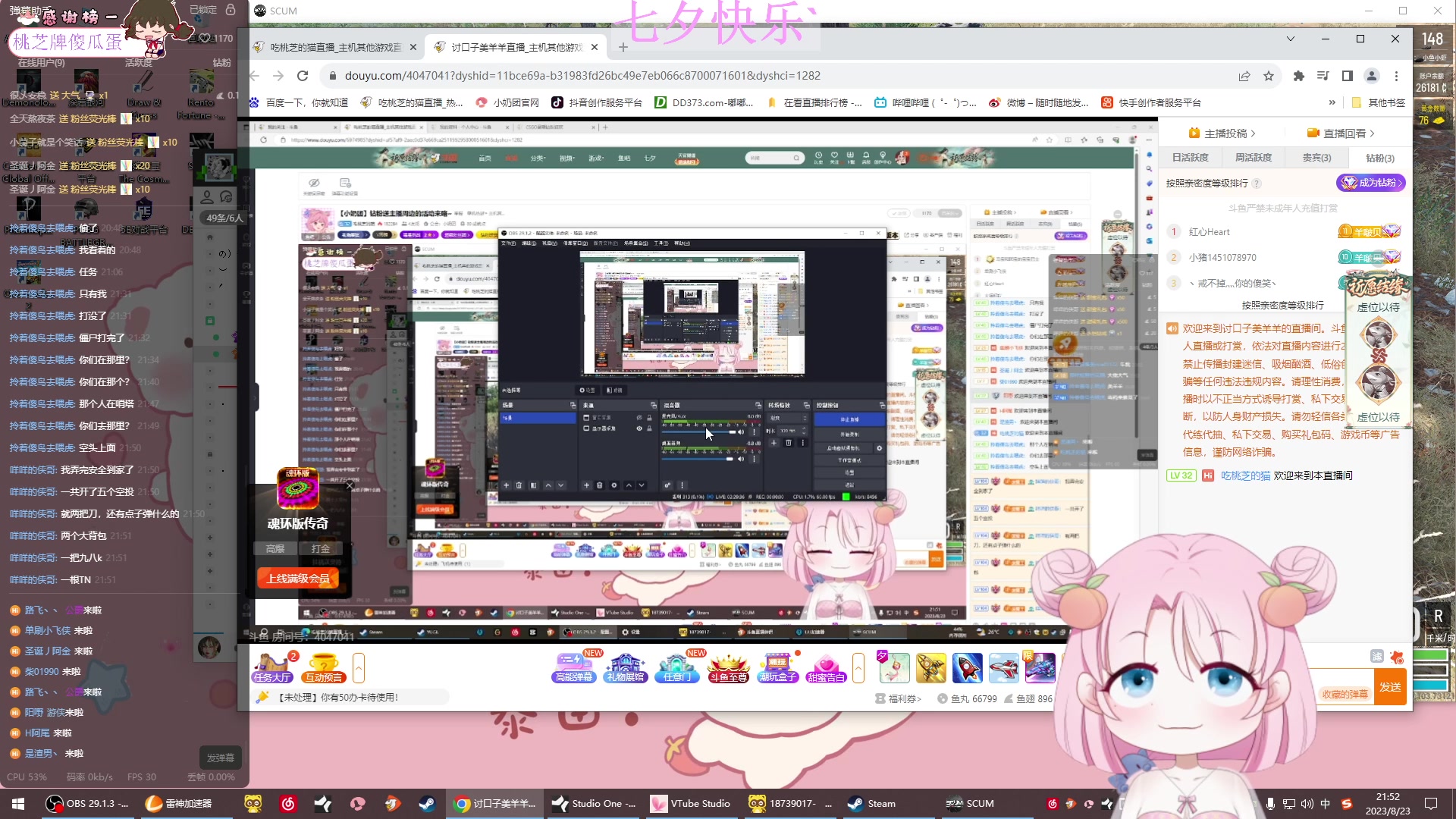1456x819 pixels.
Task: Toggle the Chinese input mode indicator 中
Action: 1325,803
